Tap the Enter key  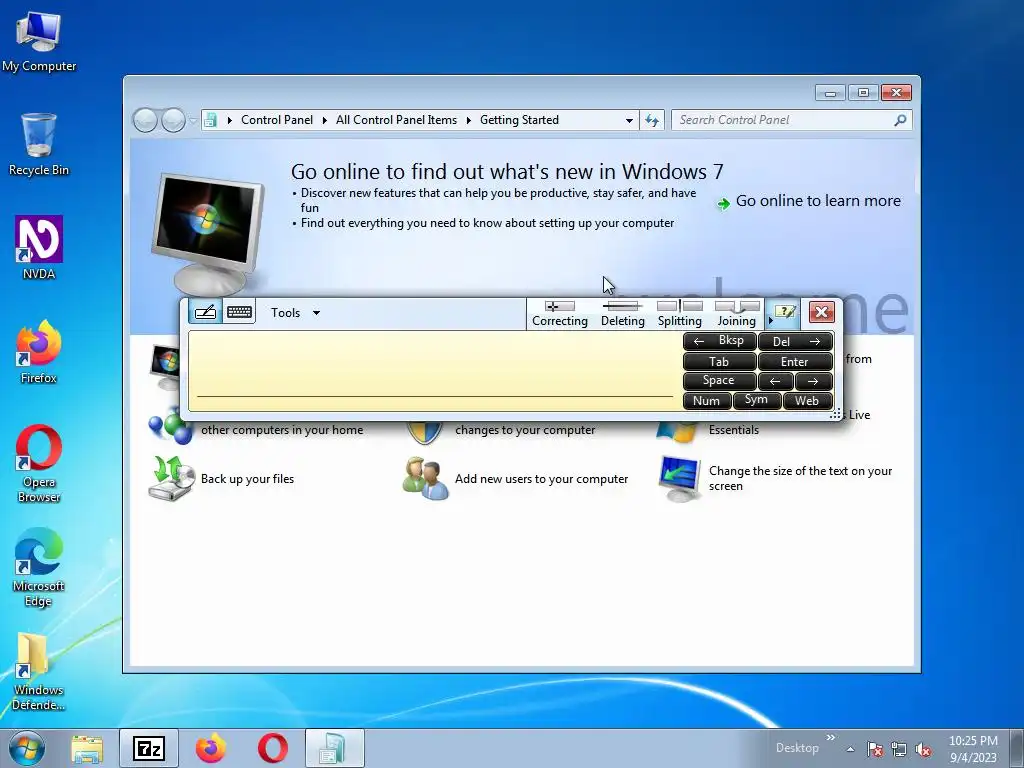[795, 361]
